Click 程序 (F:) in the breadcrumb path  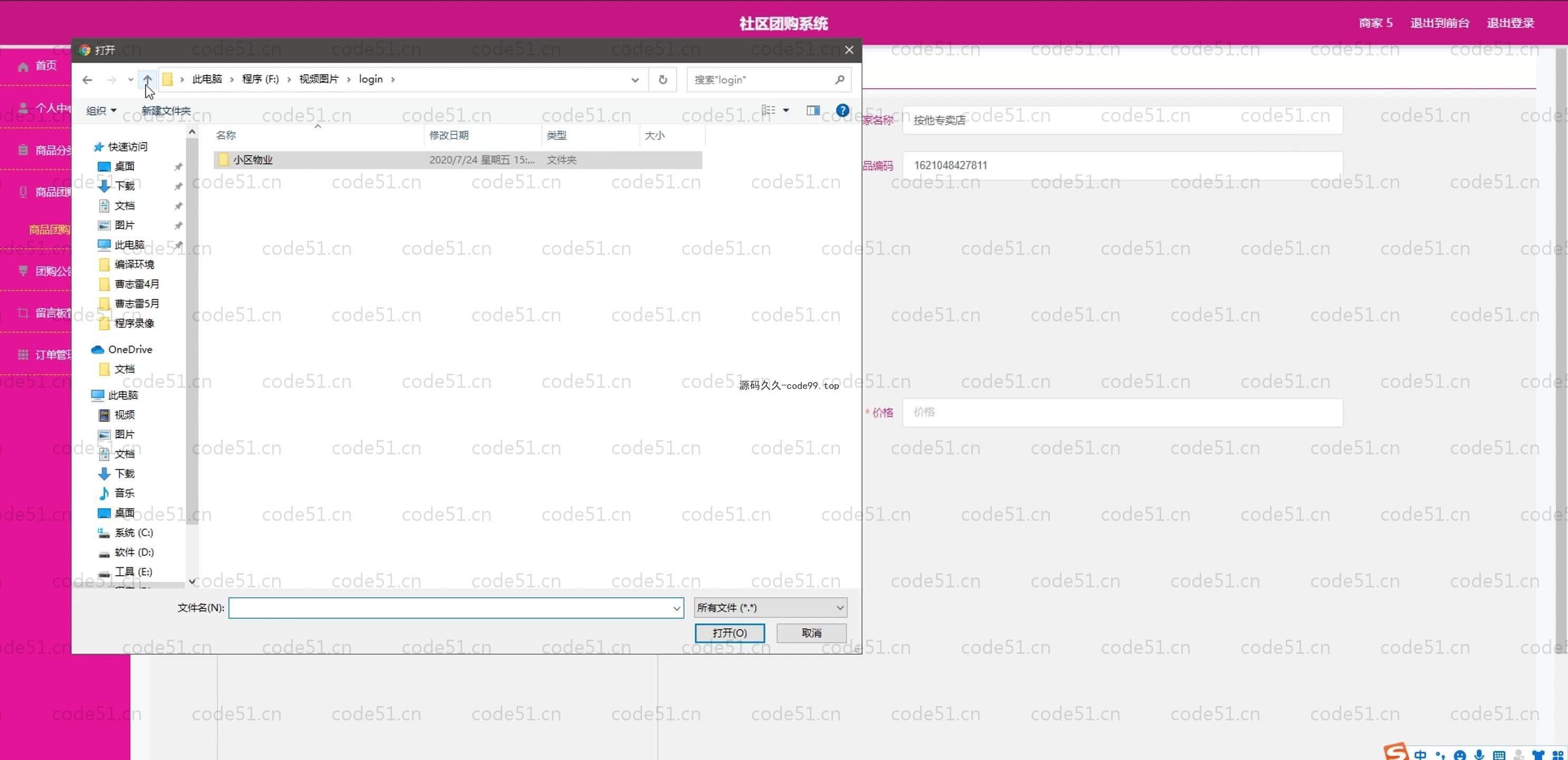click(260, 79)
